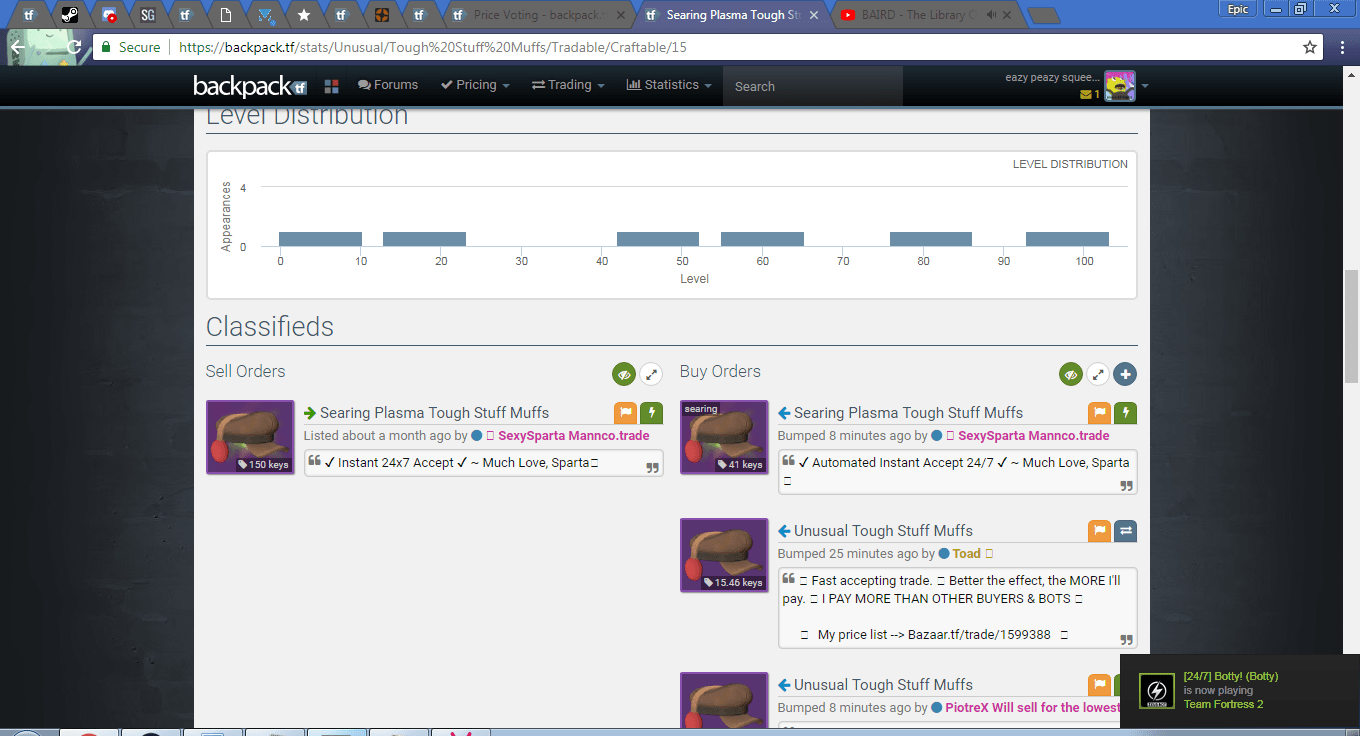Open the envelope notifications icon

tap(1086, 95)
